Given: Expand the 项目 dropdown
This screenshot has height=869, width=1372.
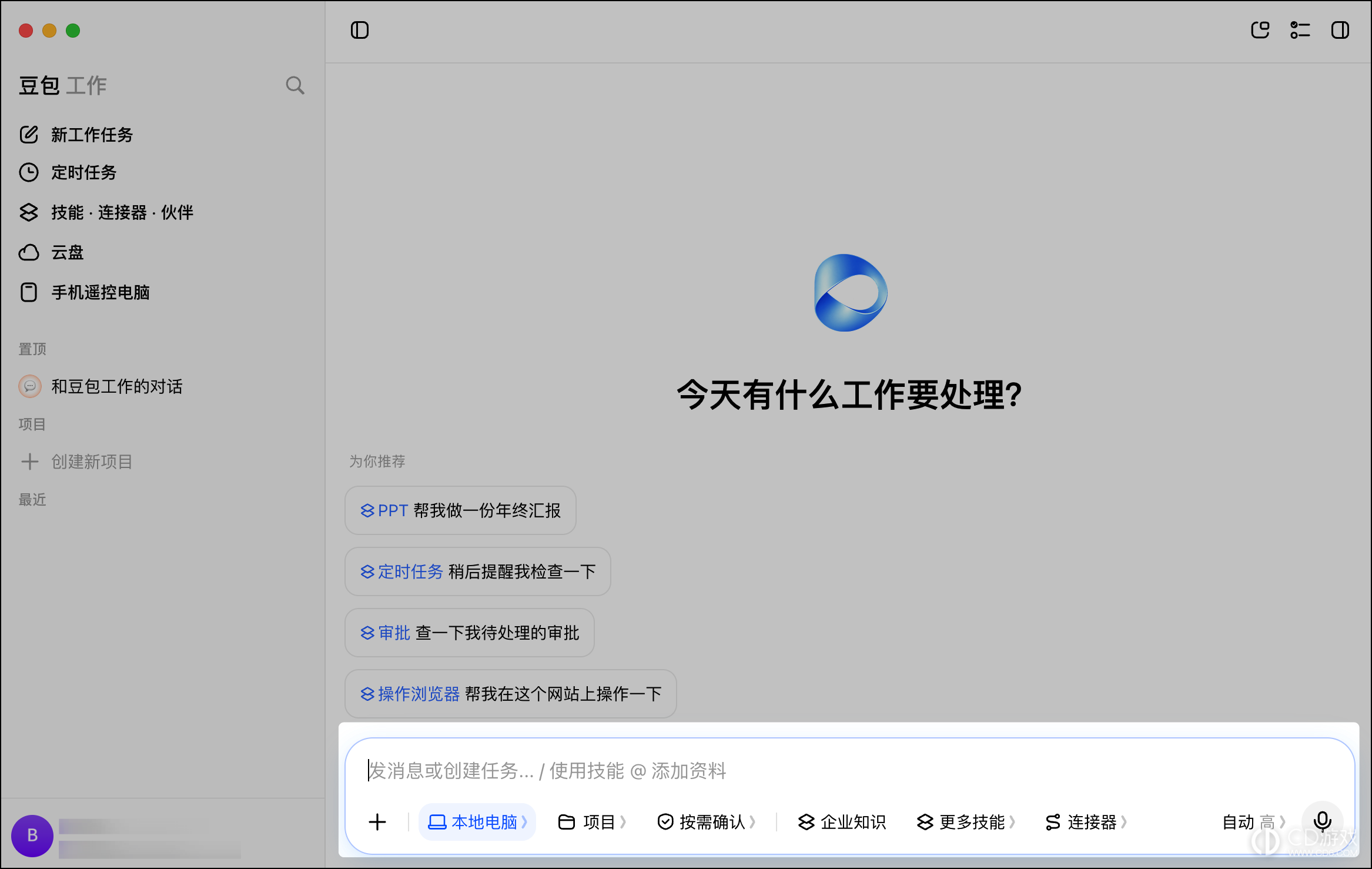Looking at the screenshot, I should click(x=592, y=822).
